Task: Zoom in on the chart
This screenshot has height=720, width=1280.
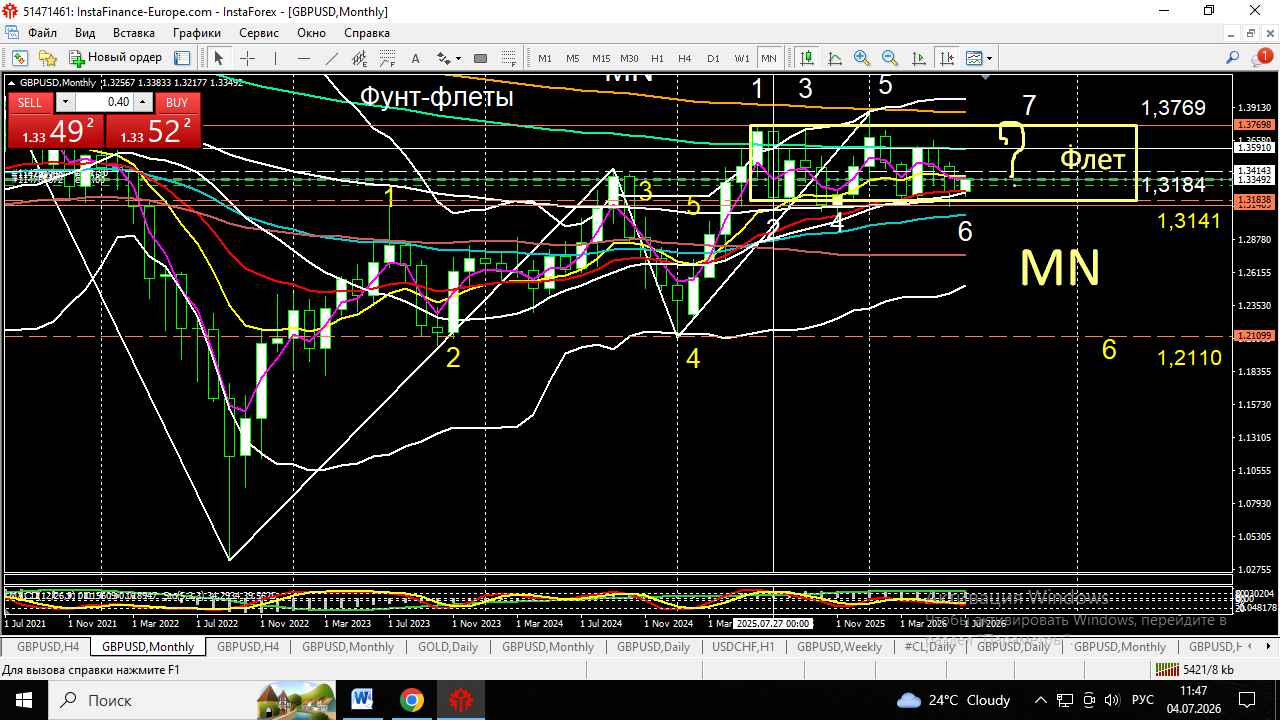Action: (862, 58)
